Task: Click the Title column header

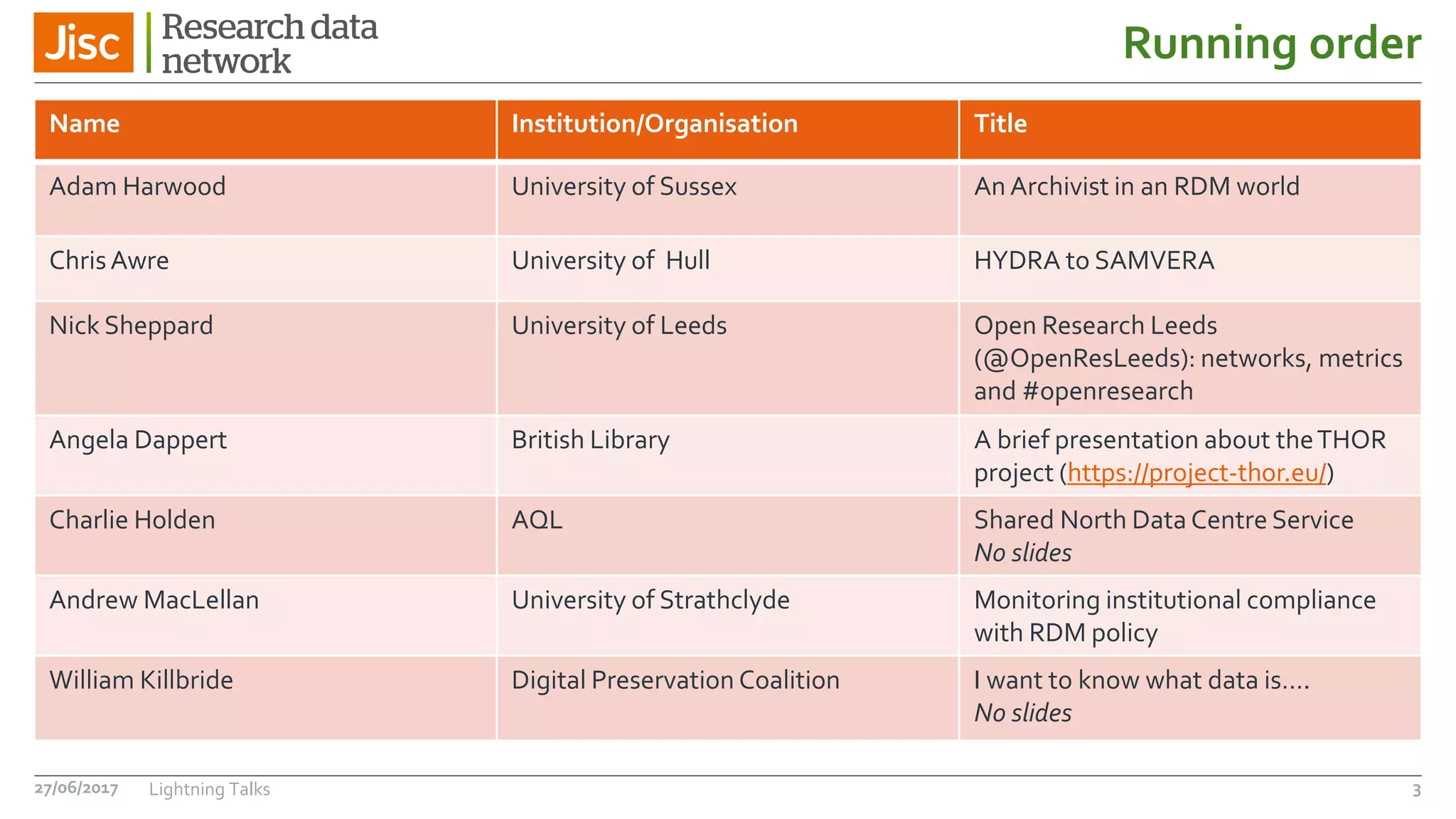Action: [x=1190, y=129]
